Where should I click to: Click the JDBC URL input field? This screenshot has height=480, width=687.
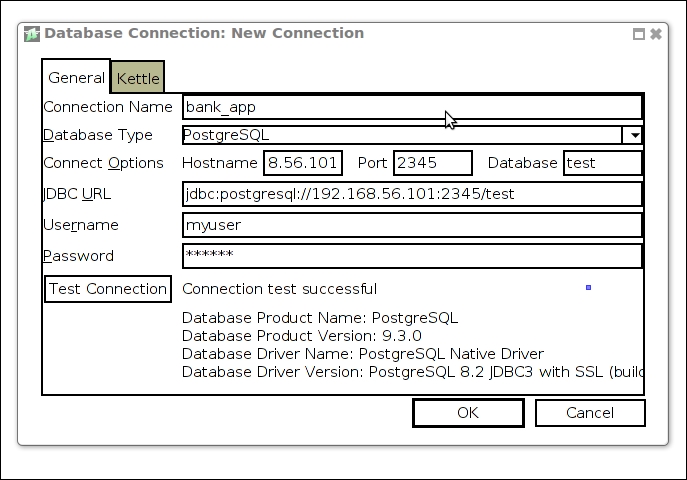click(412, 194)
